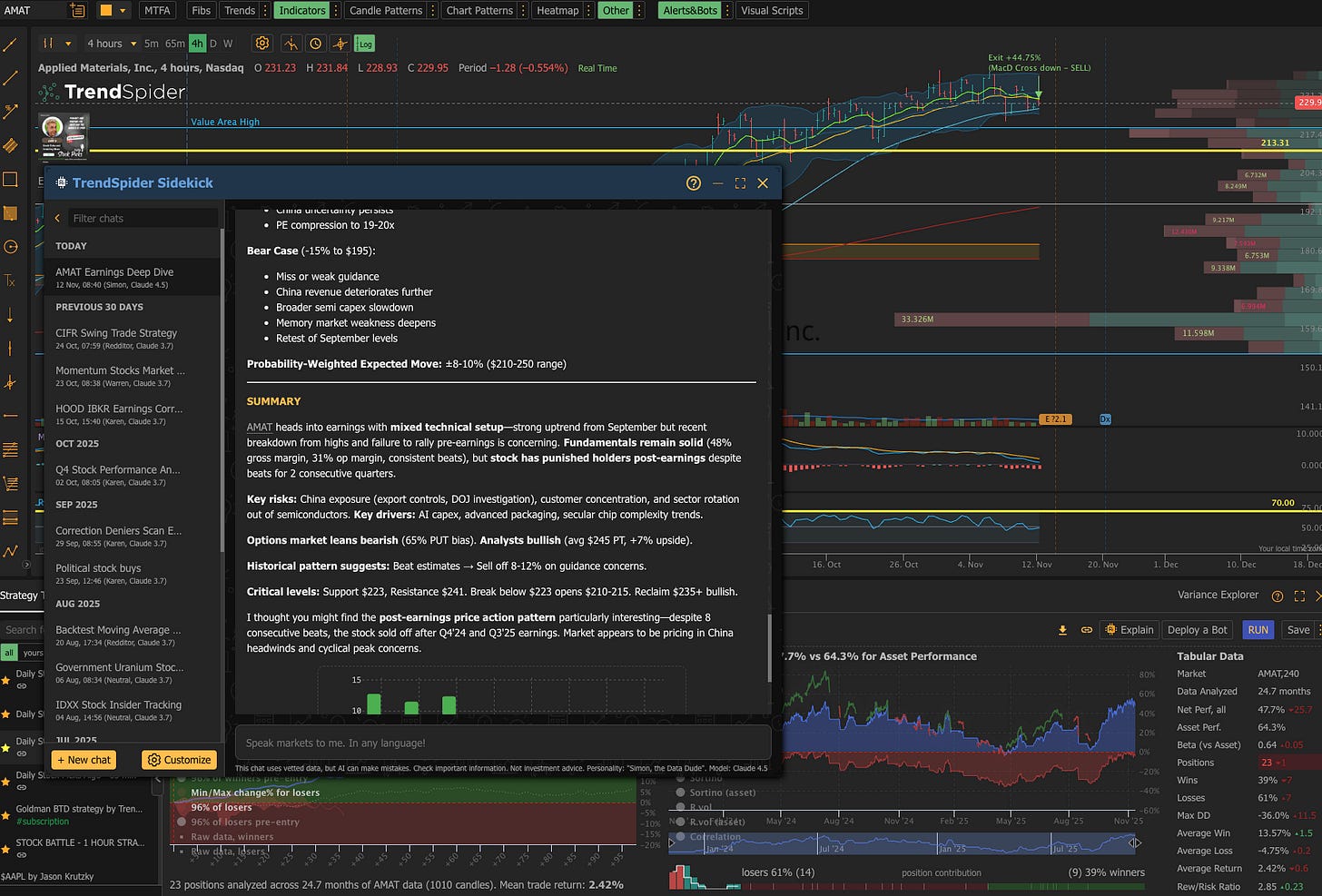The height and width of the screenshot is (896, 1322).
Task: Select the channel drawing tool in left sidebar
Action: 11,145
